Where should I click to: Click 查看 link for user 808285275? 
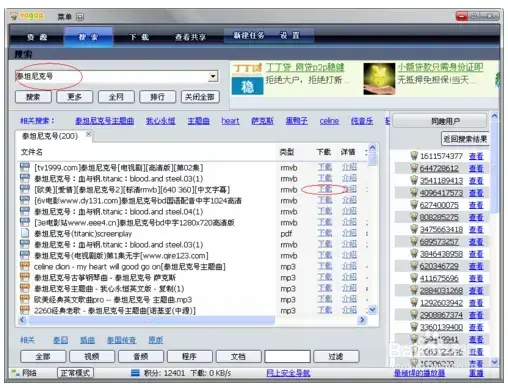(x=476, y=217)
